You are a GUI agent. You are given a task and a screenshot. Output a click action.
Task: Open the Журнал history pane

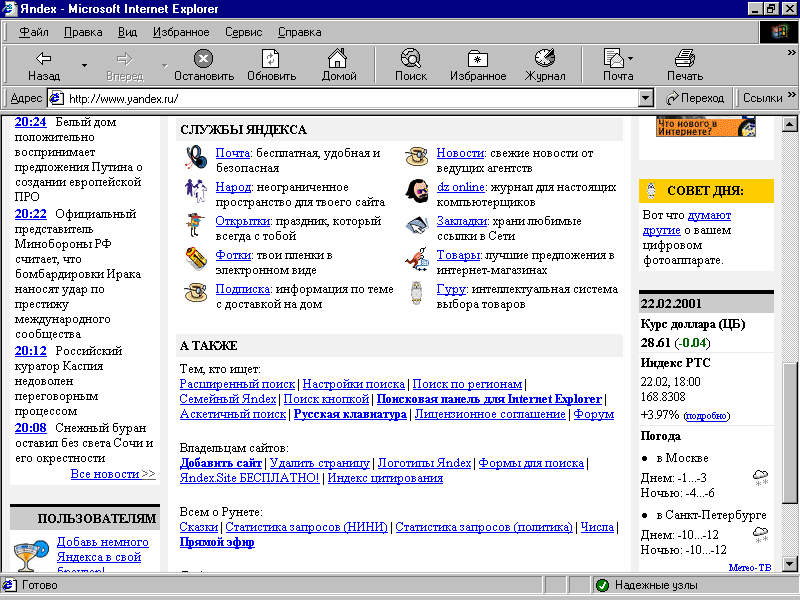point(544,65)
